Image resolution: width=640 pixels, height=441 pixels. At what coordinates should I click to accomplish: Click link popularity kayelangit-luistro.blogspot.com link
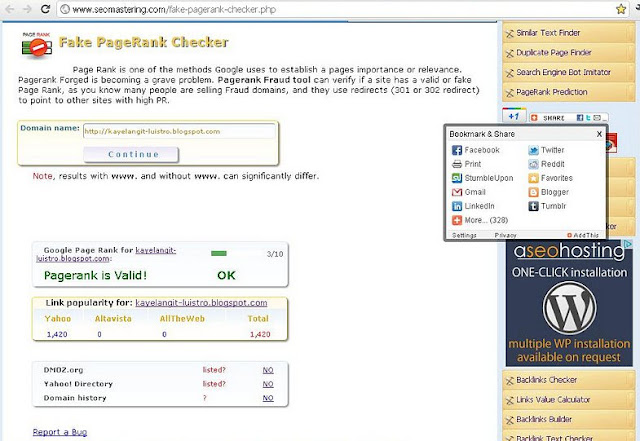click(201, 303)
